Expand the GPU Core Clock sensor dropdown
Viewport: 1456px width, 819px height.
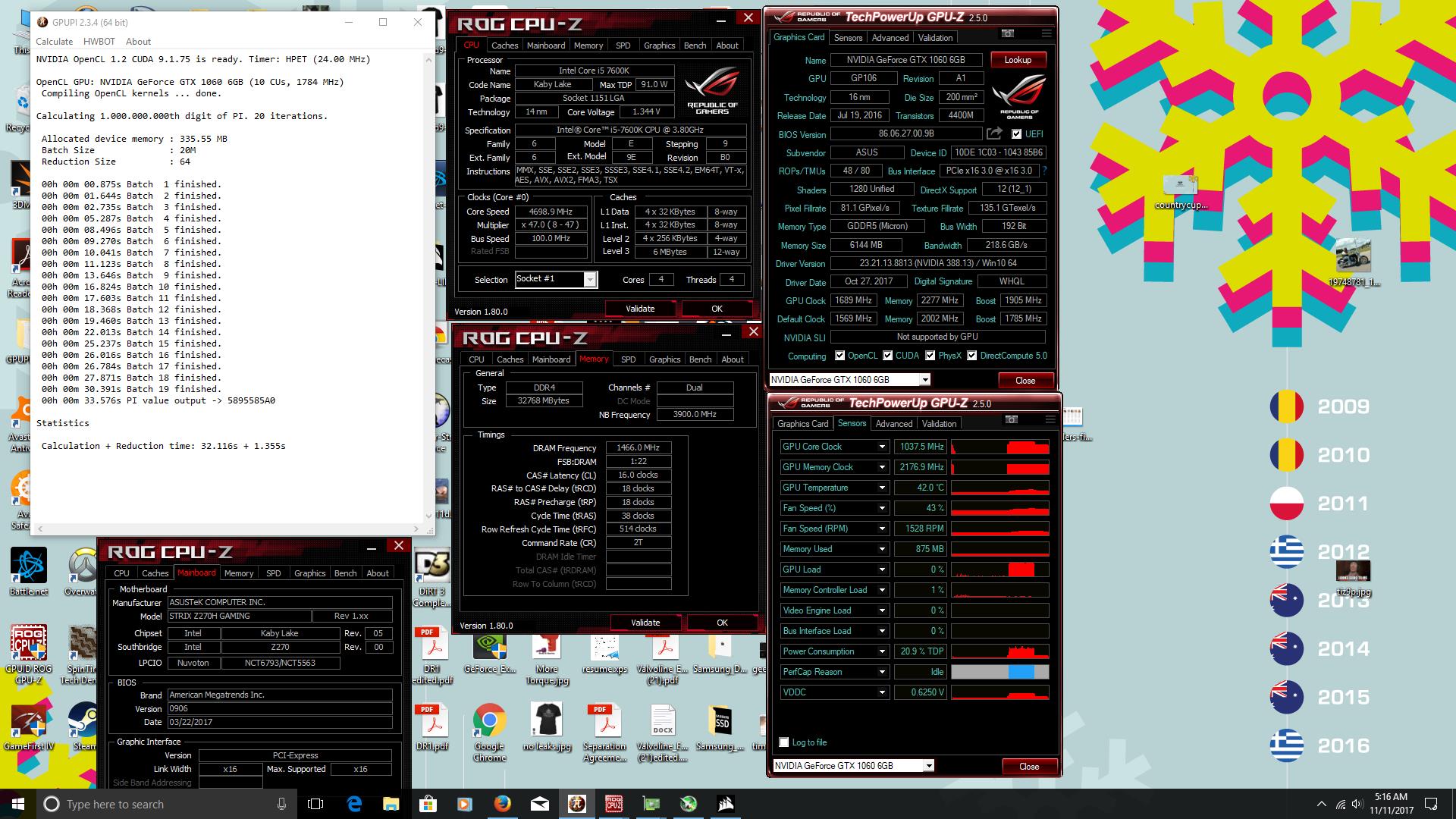tap(882, 447)
